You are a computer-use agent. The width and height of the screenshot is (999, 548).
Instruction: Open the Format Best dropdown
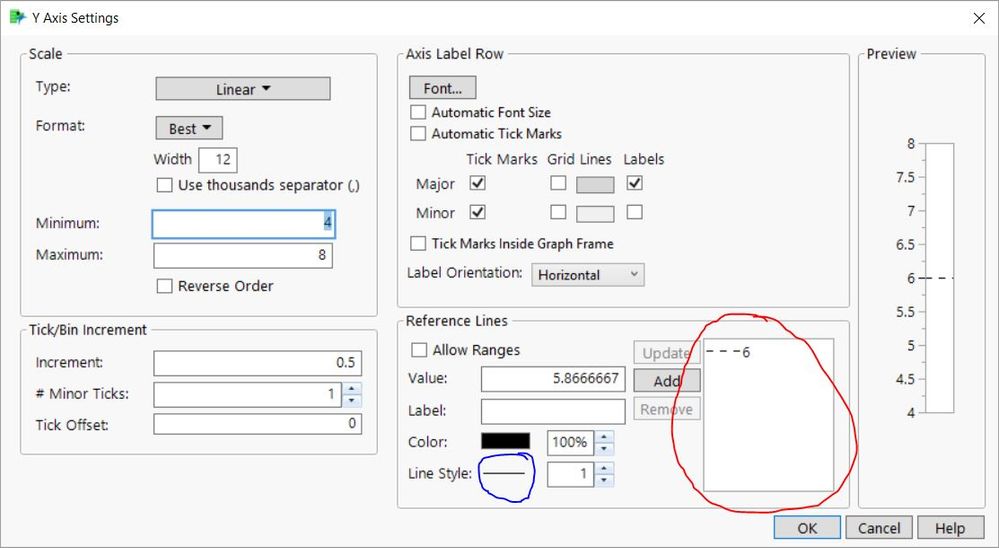pyautogui.click(x=189, y=128)
